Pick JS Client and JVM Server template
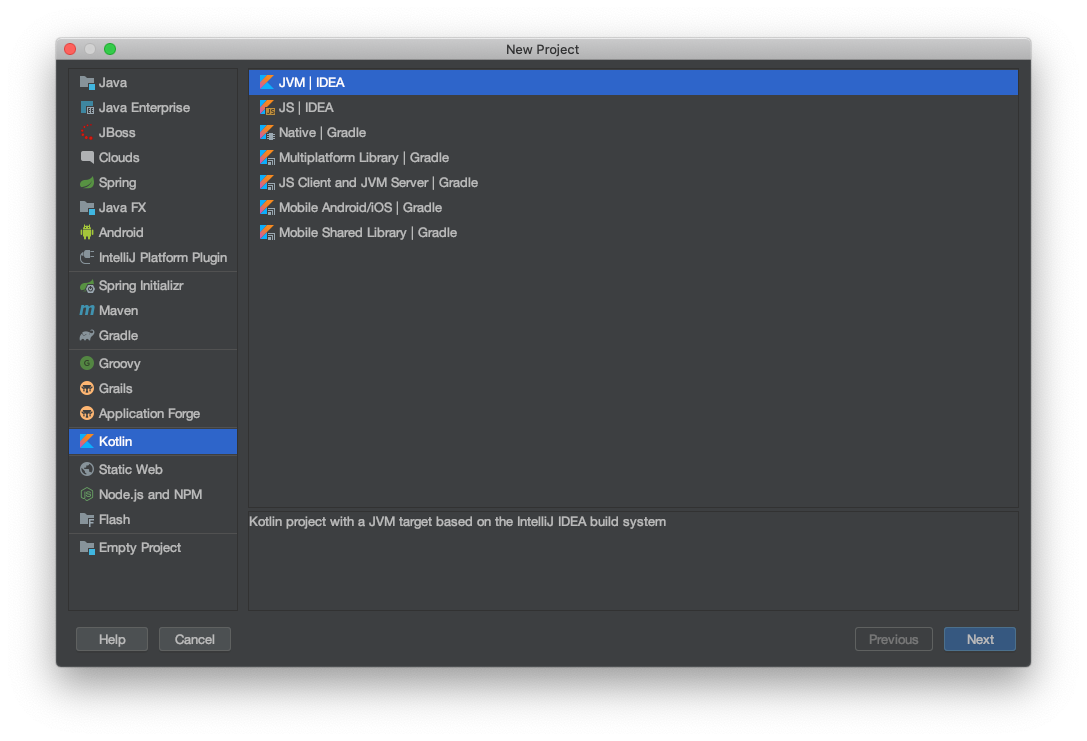Viewport: 1087px width, 741px height. (634, 182)
